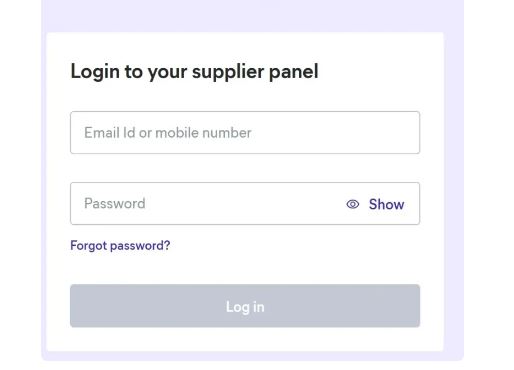Click blank white area below Log in button
This screenshot has width=514, height=370.
(x=245, y=339)
